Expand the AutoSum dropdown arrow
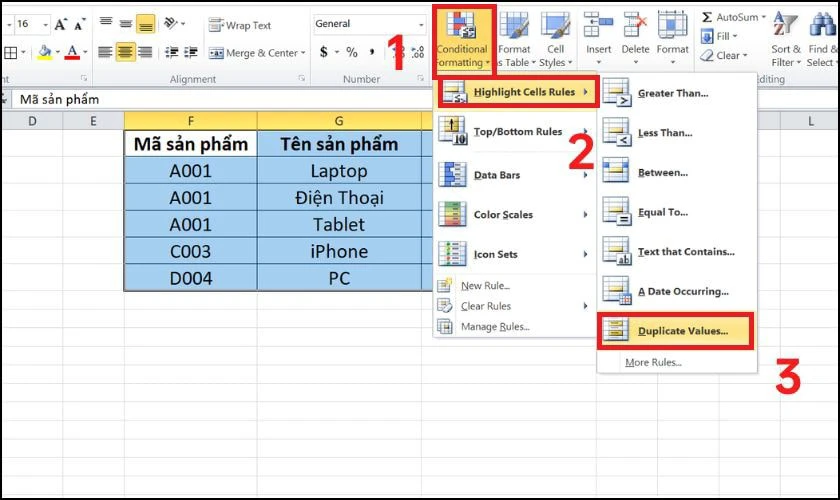This screenshot has width=840, height=500. point(763,17)
